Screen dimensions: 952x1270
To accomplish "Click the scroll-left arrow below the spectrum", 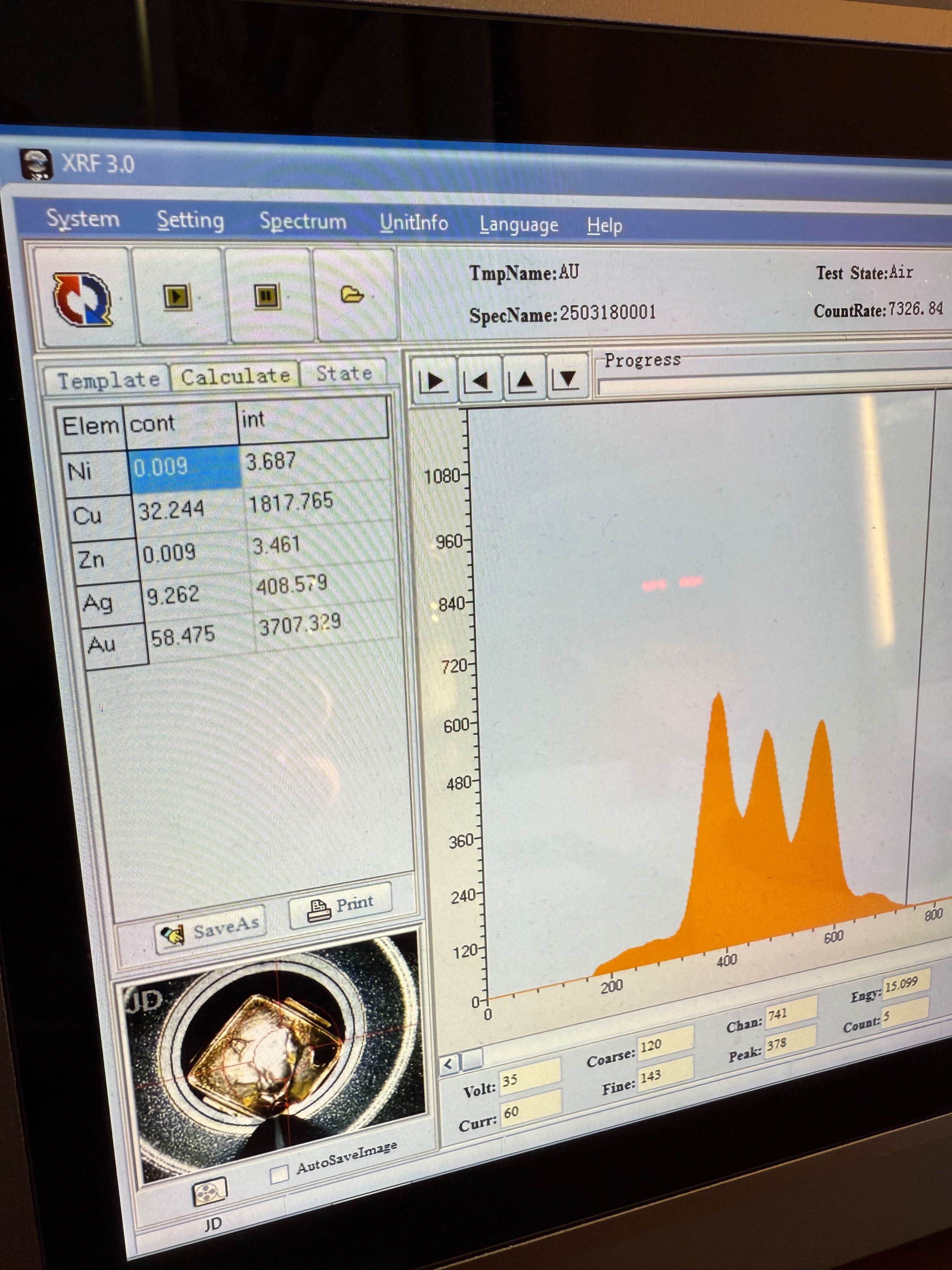I will pos(449,1064).
